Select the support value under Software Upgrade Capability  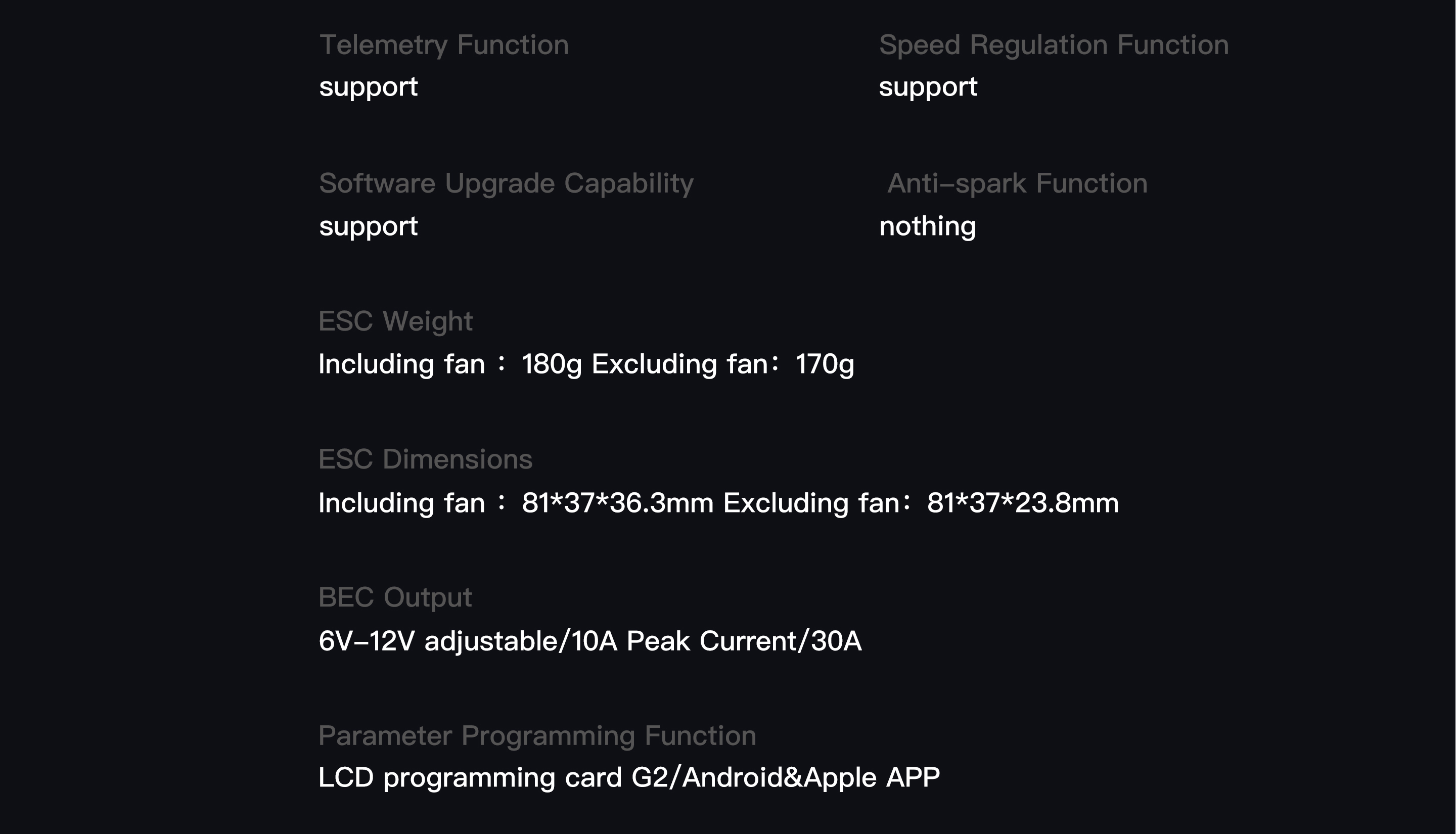click(368, 226)
